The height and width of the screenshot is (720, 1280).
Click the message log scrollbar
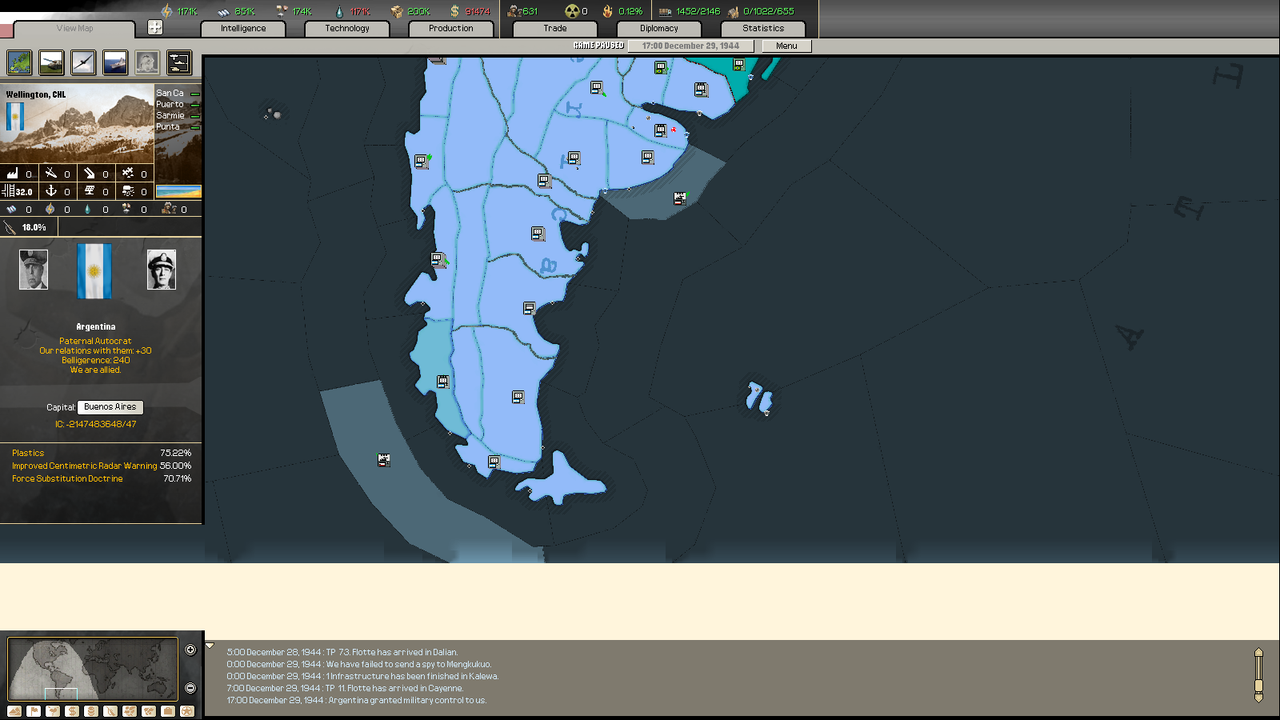tap(1259, 675)
